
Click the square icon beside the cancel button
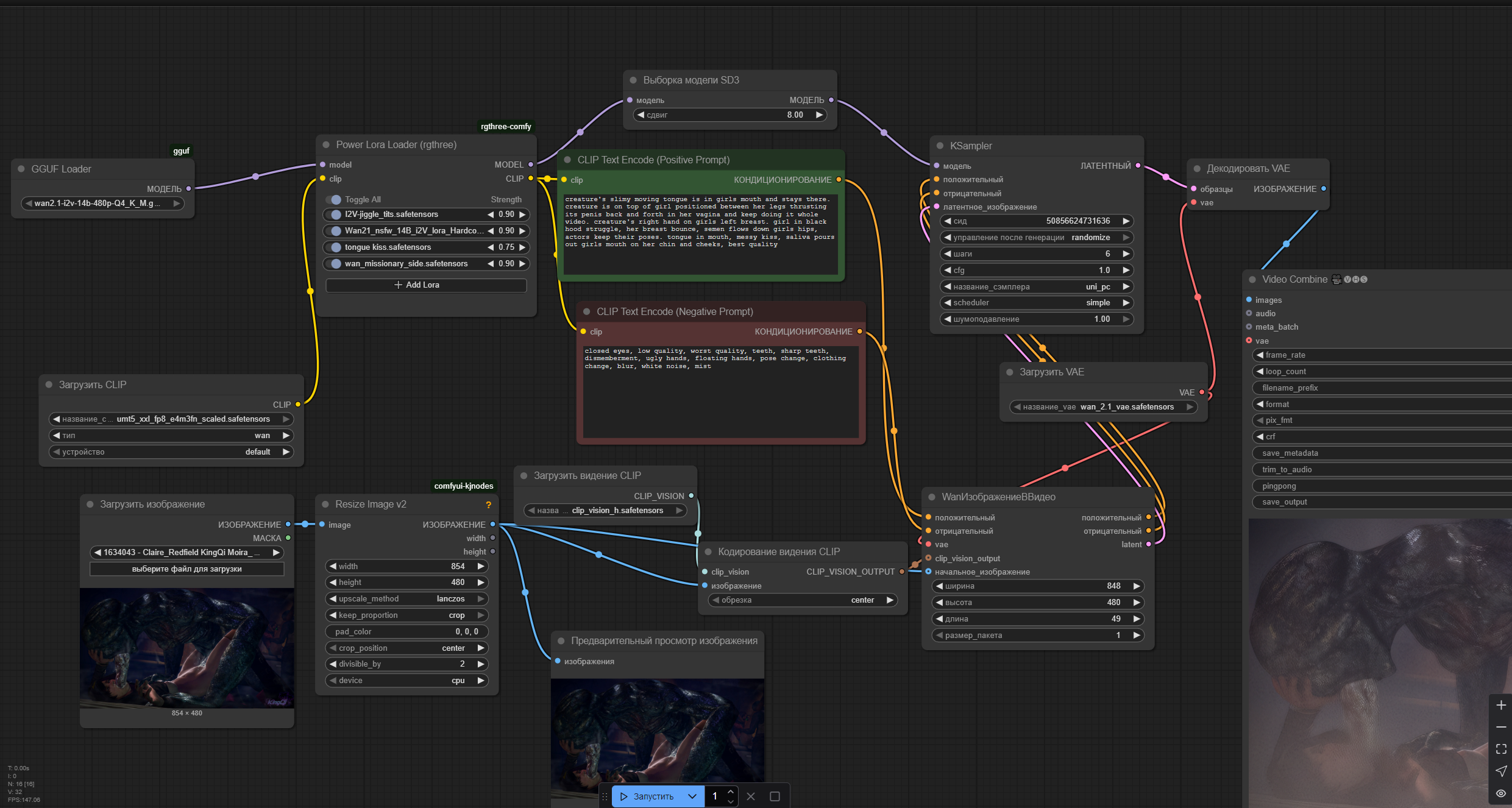point(775,796)
